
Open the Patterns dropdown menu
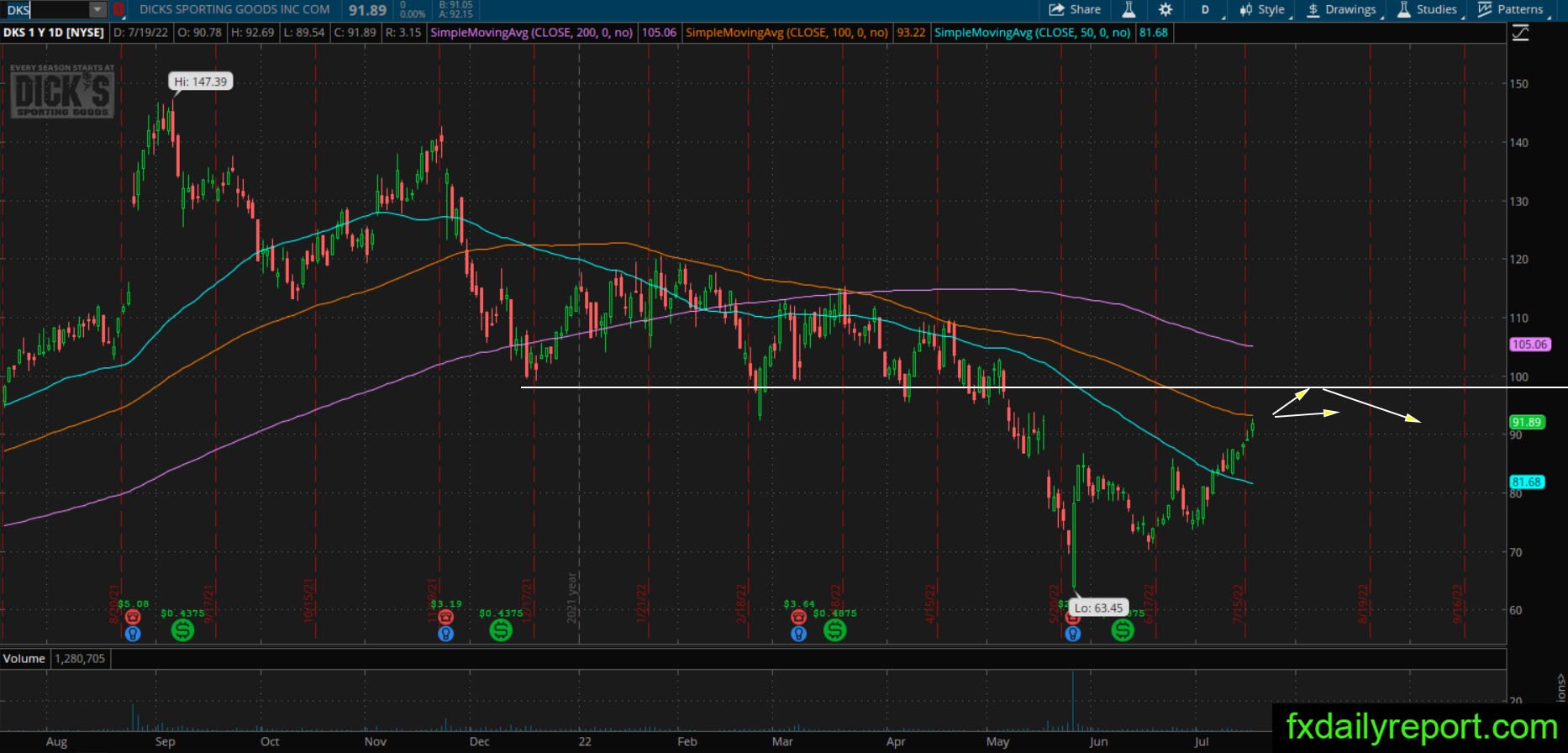pyautogui.click(x=1513, y=10)
